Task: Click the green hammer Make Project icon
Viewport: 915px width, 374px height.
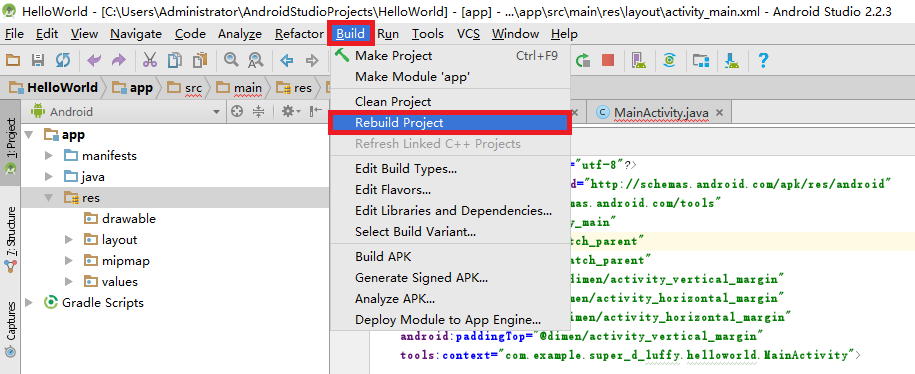Action: point(342,55)
